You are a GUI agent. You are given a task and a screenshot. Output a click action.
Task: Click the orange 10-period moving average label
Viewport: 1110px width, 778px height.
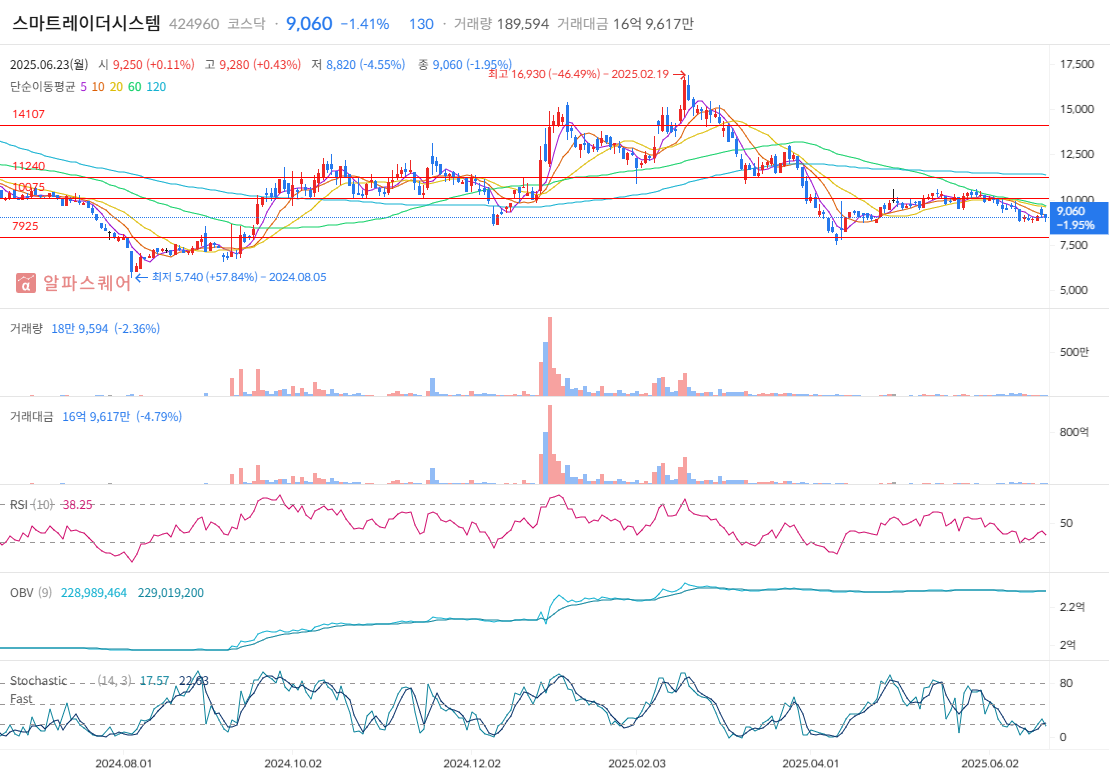point(98,86)
